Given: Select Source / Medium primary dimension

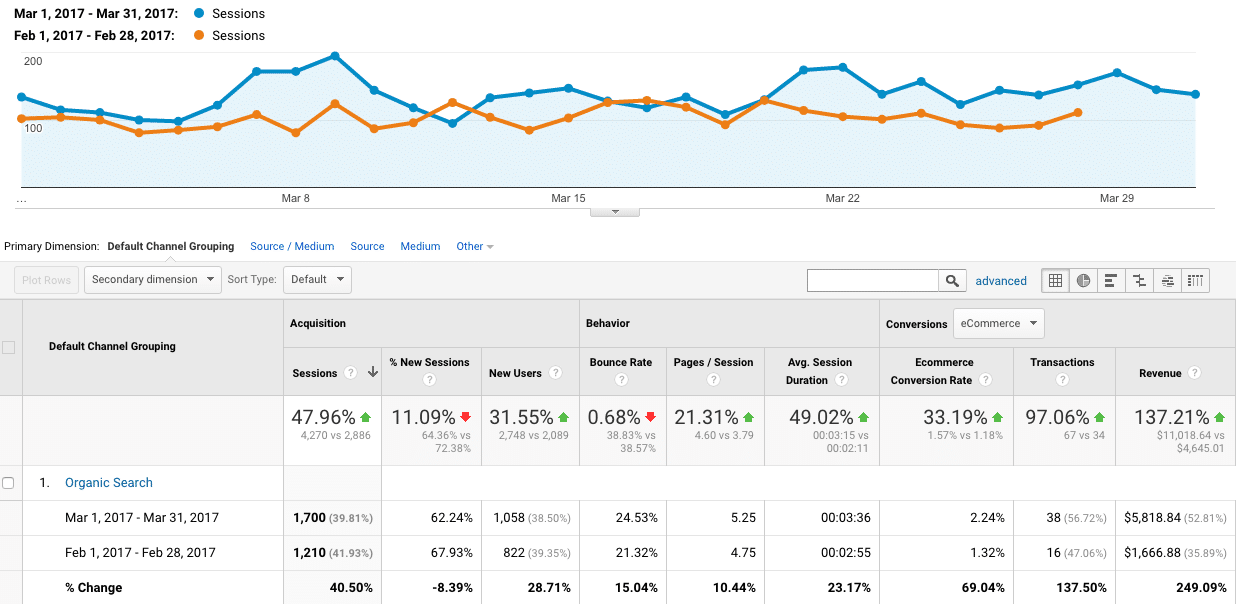Looking at the screenshot, I should pos(292,246).
